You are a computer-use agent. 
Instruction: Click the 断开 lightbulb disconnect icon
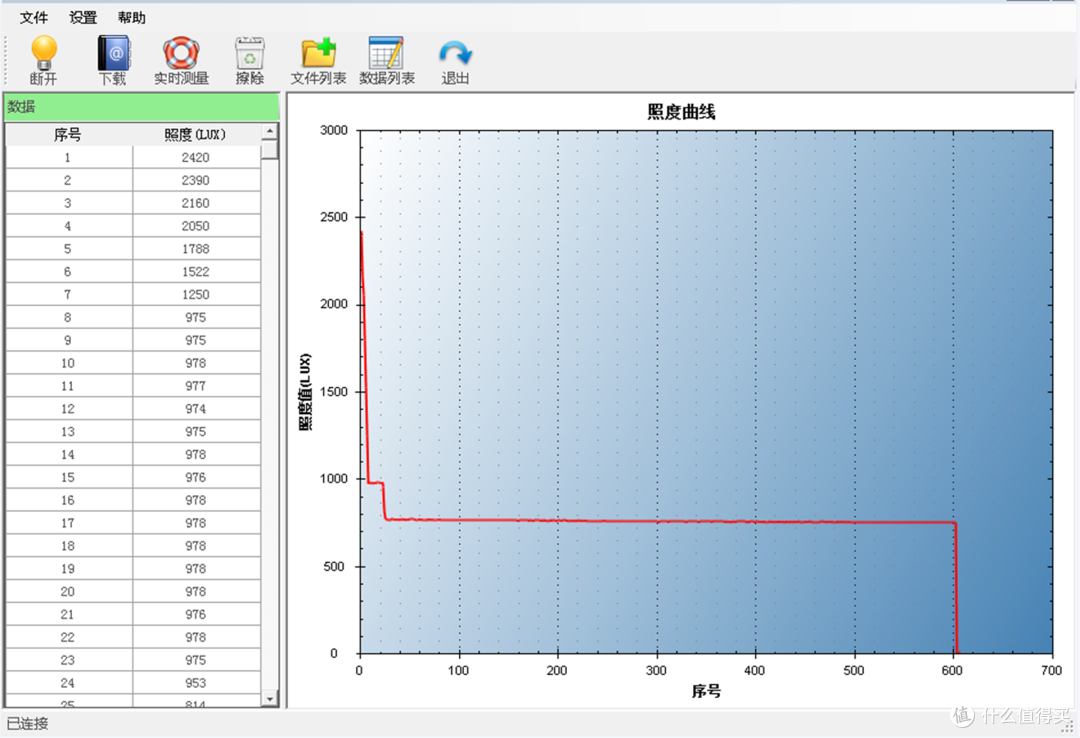43,60
